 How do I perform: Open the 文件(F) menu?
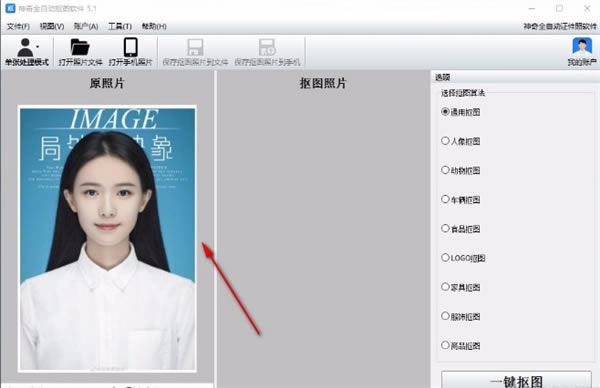point(18,26)
